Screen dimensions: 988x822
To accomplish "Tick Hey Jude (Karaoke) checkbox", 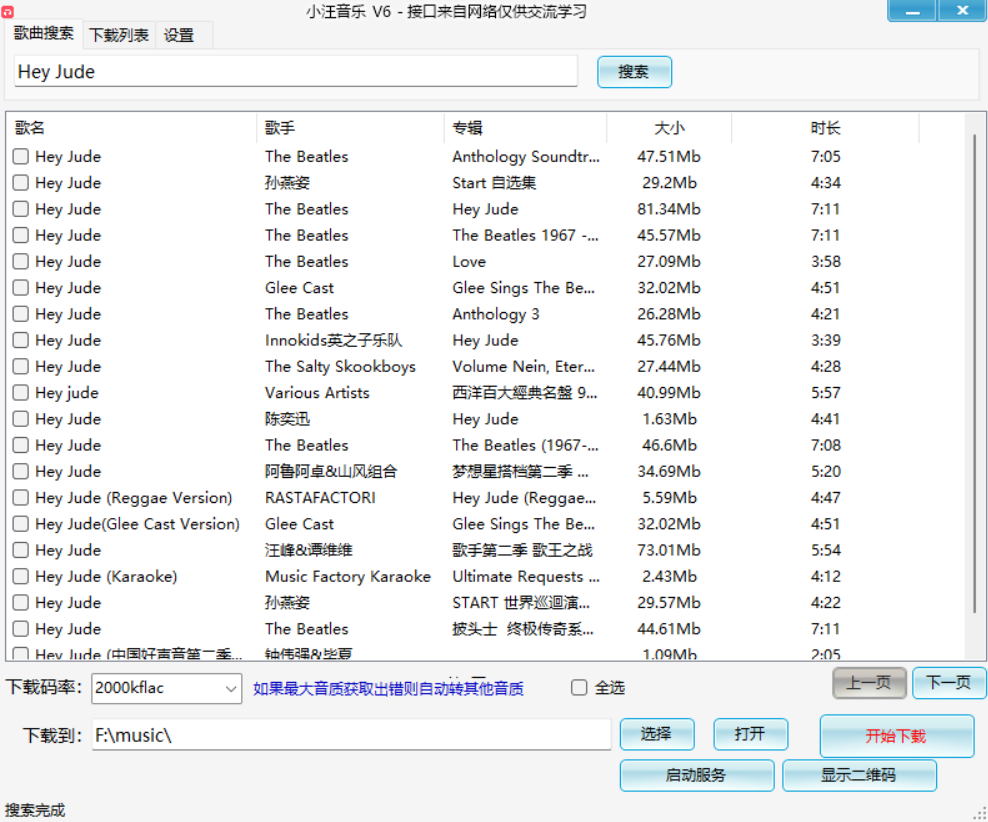I will [x=21, y=576].
